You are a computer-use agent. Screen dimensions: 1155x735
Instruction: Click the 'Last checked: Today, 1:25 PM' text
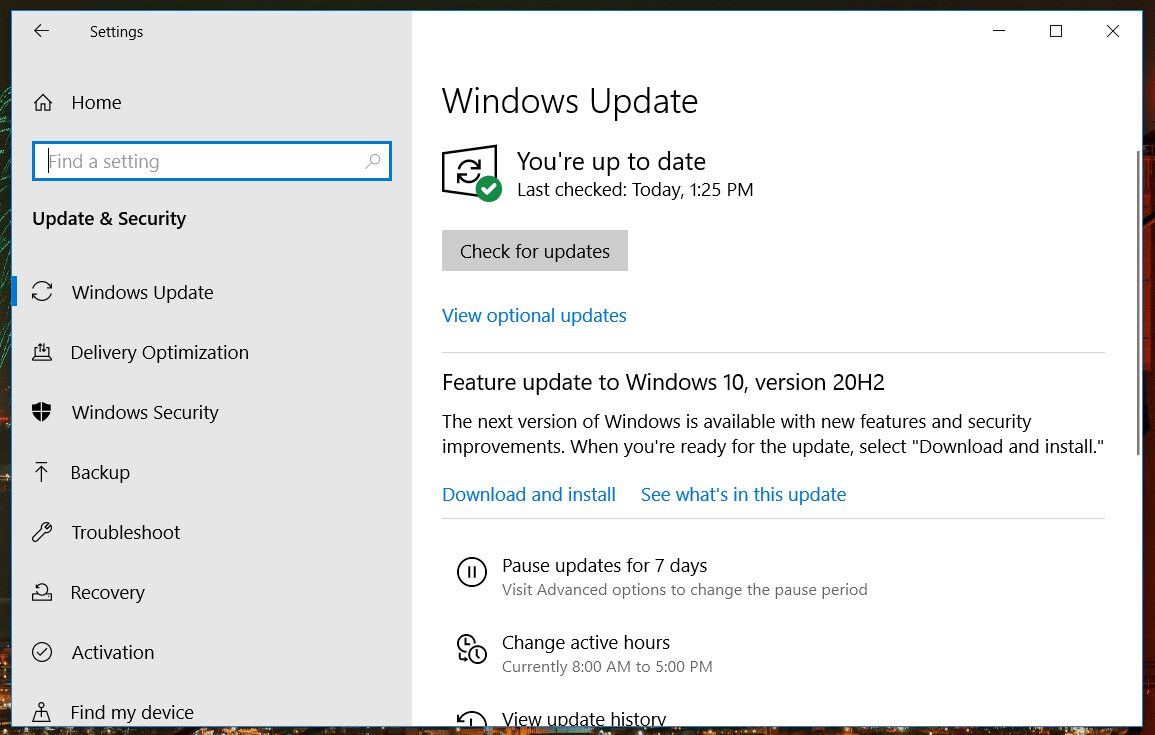635,190
